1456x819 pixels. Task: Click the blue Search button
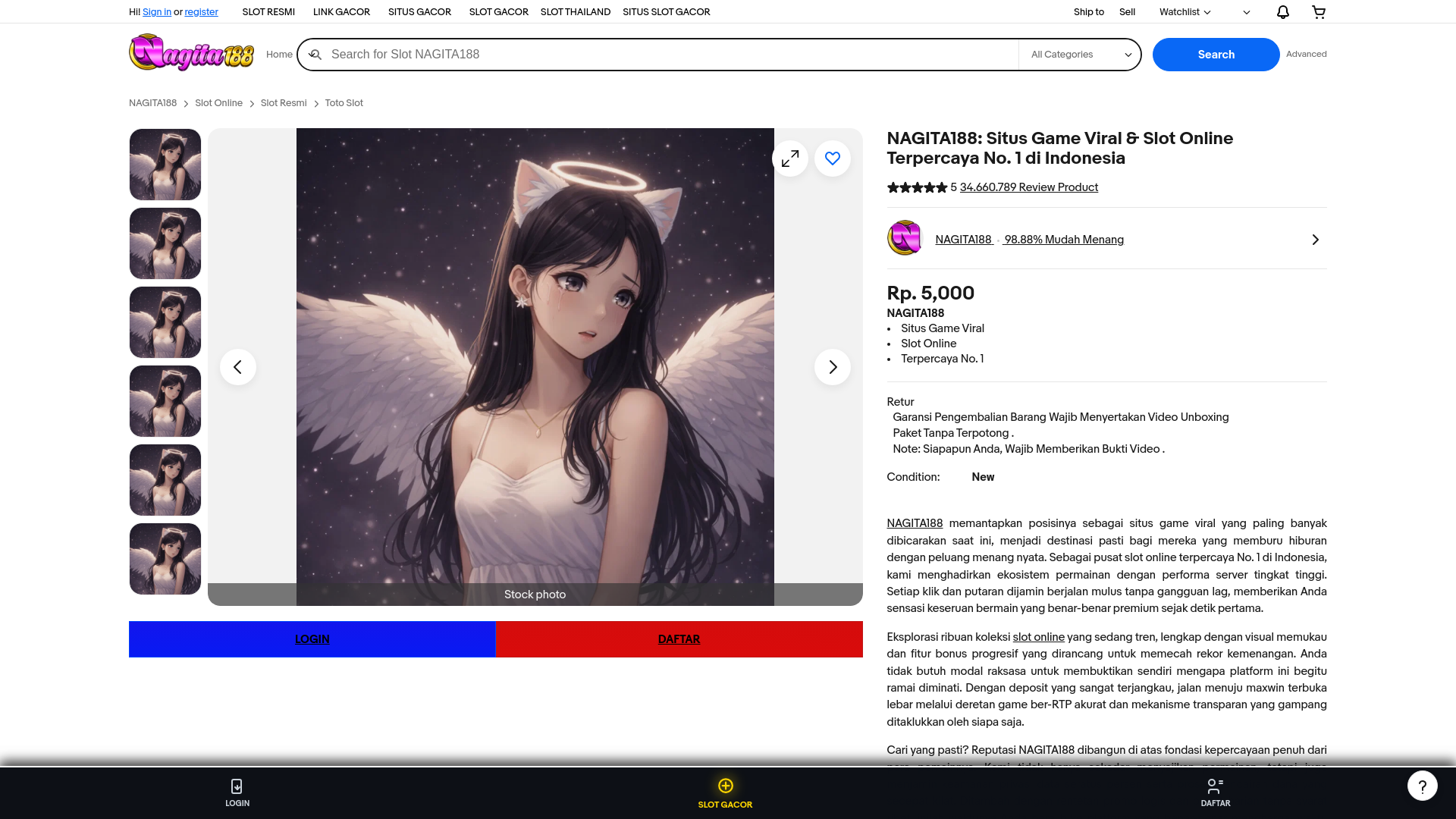[1216, 55]
